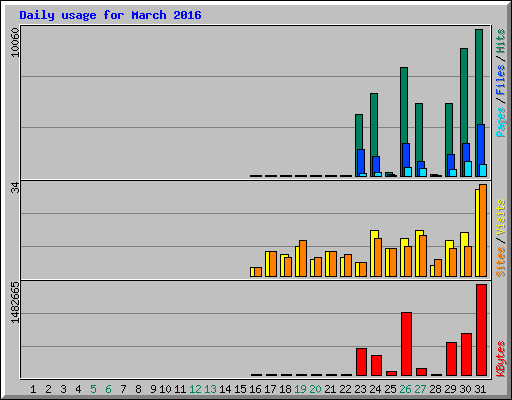This screenshot has width=512, height=400.
Task: Select the blue files bar for day 31
Action: tap(481, 145)
